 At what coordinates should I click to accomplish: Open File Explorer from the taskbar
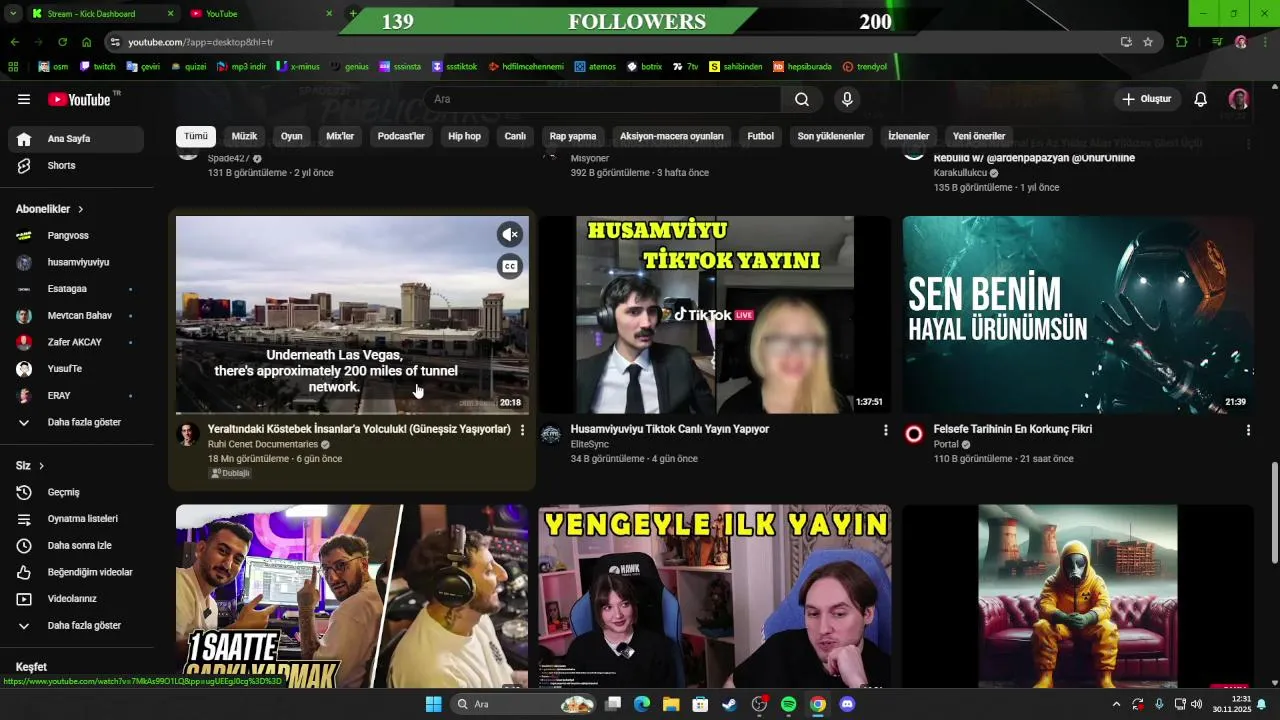tap(671, 704)
